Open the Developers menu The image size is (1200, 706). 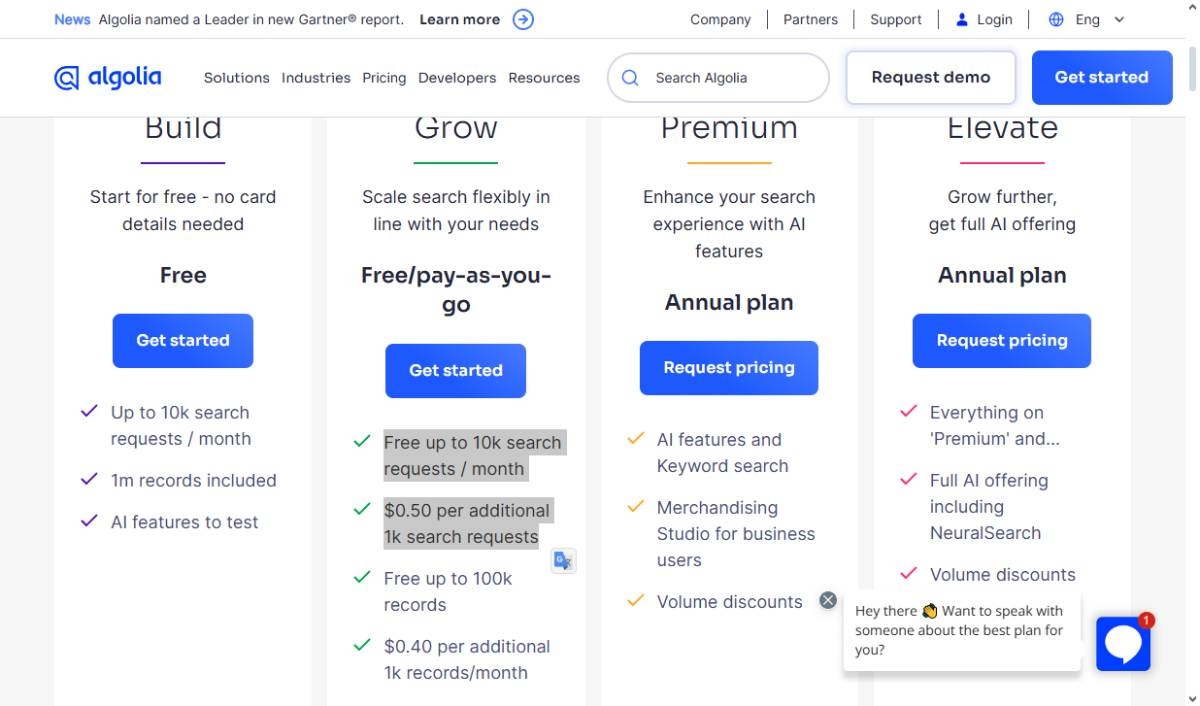pos(457,78)
